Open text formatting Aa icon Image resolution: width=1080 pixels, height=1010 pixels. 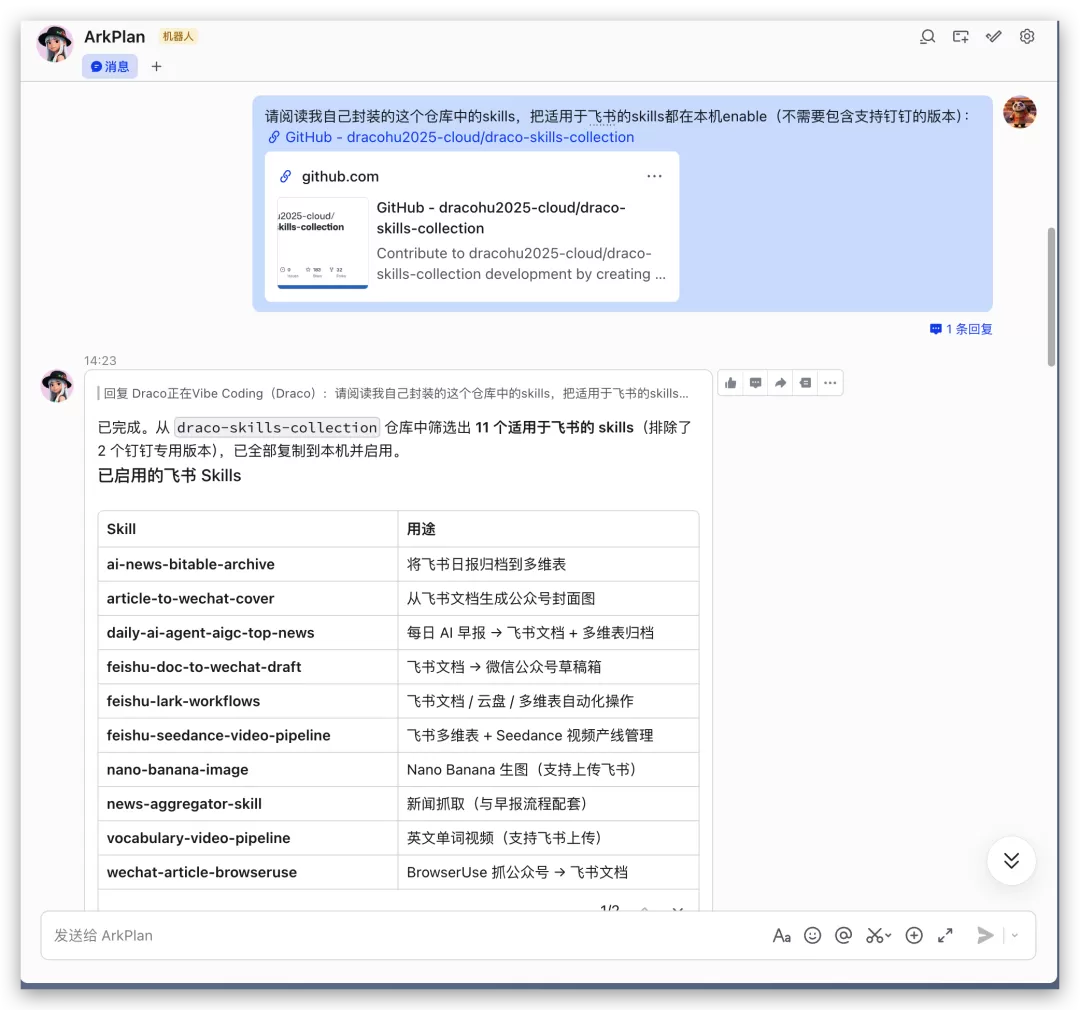pos(781,936)
